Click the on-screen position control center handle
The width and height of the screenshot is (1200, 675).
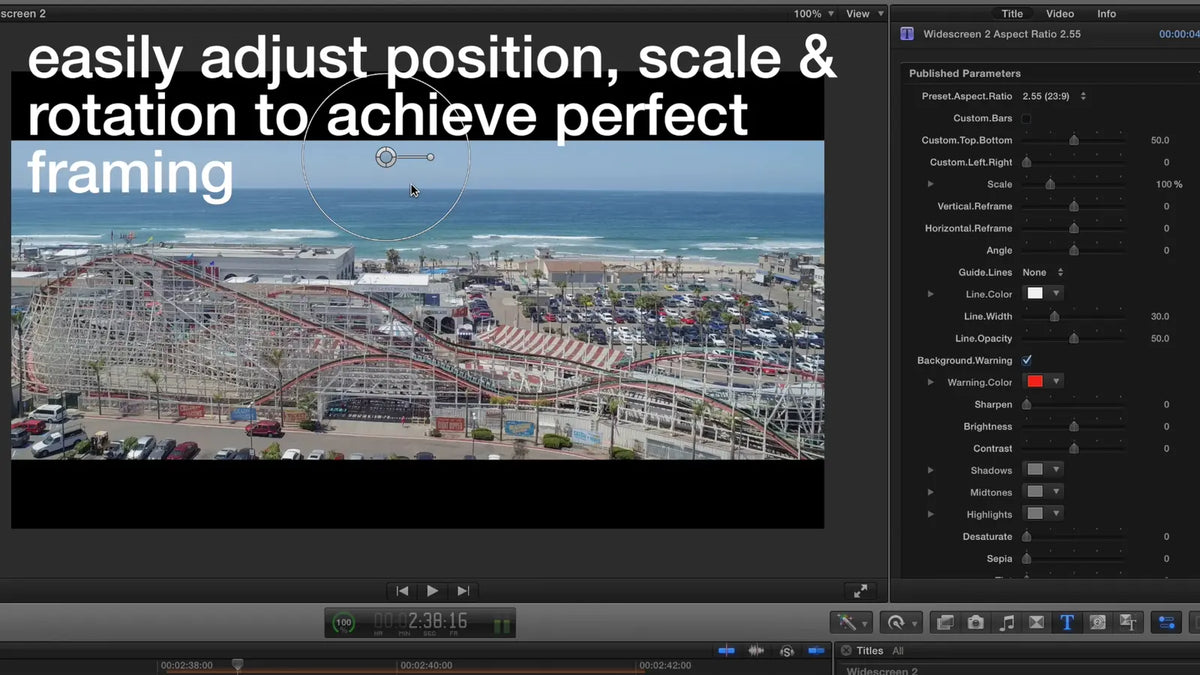[x=386, y=157]
